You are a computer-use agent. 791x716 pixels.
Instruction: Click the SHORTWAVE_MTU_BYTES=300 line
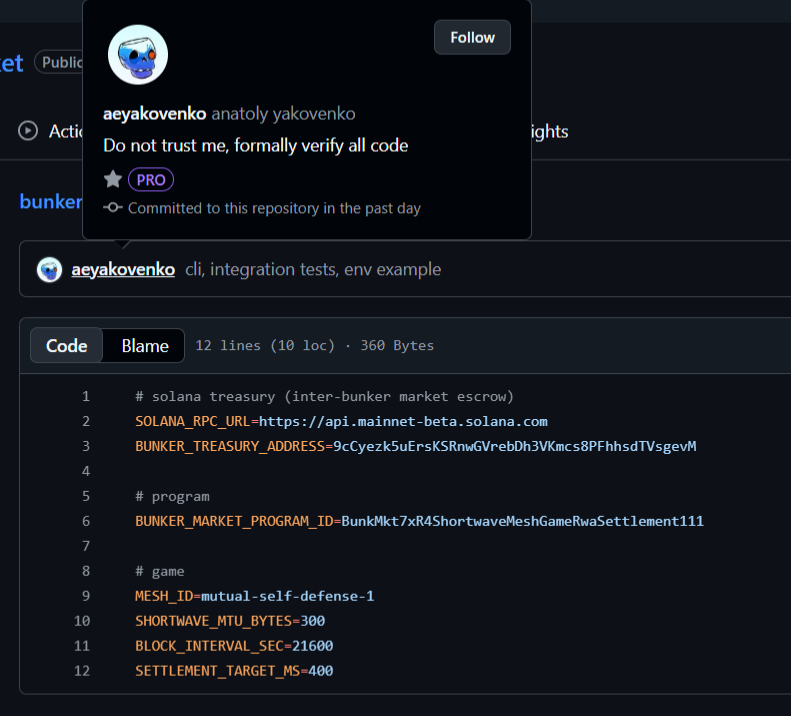230,621
